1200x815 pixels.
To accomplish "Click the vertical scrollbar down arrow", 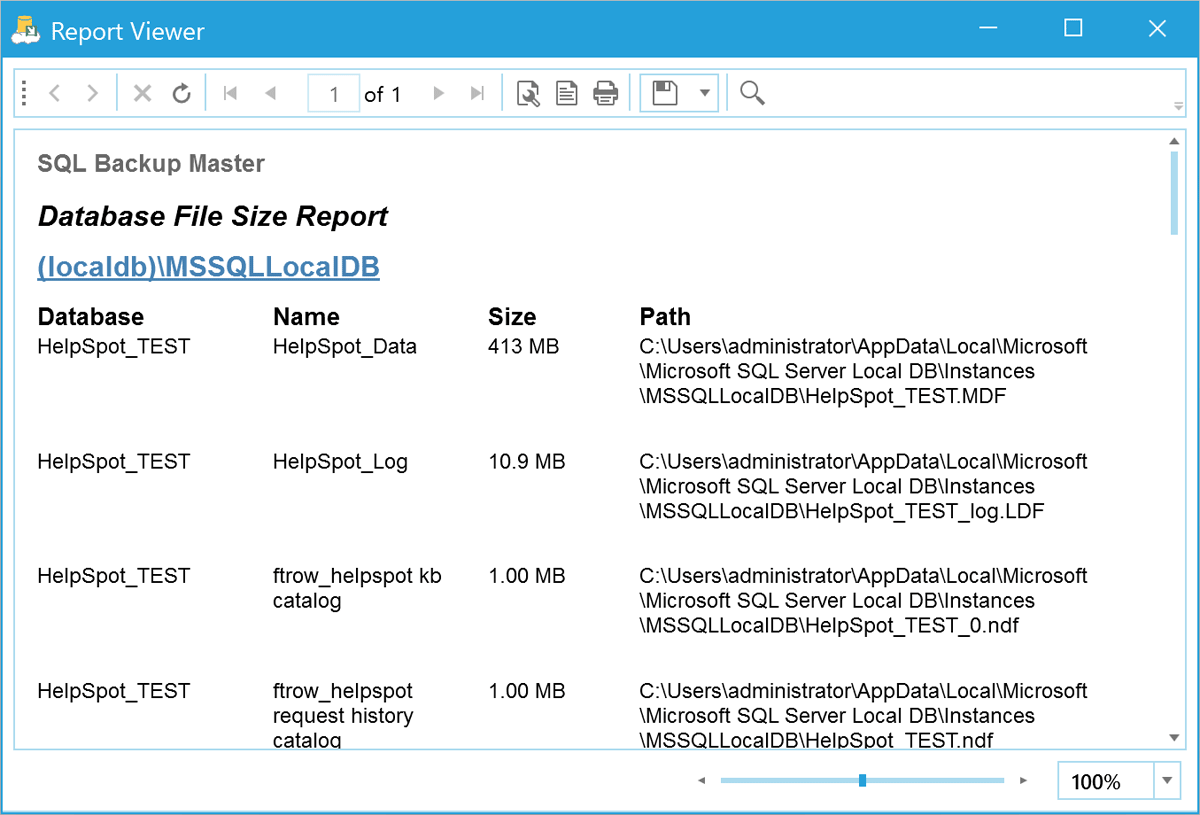I will click(1175, 738).
